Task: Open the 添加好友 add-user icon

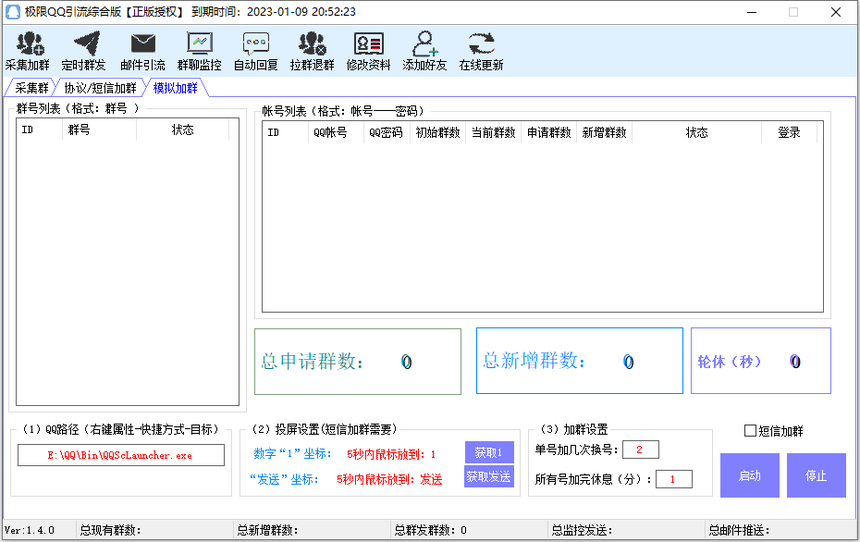Action: 425,51
